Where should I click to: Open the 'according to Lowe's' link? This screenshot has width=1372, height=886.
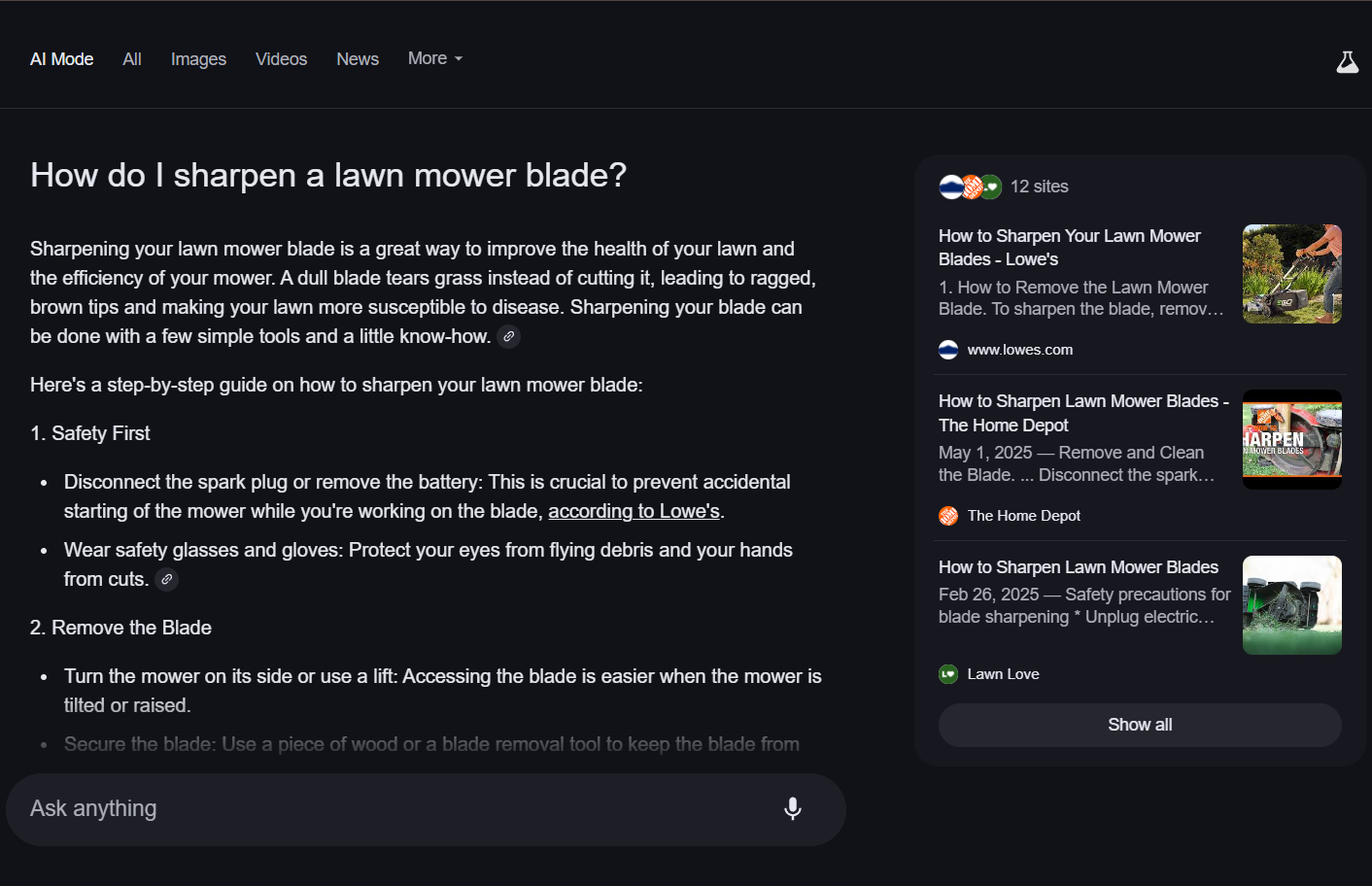pos(634,511)
